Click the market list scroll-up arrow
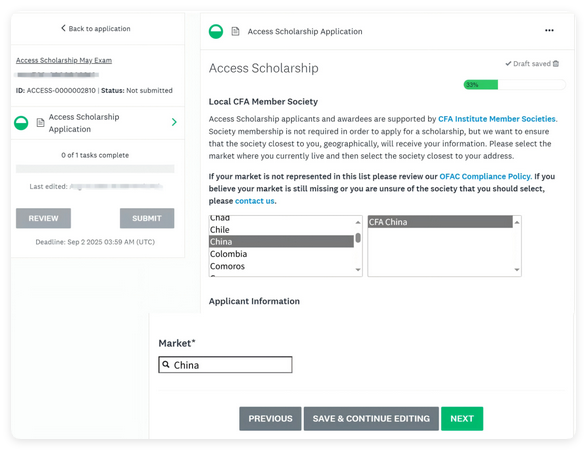The width and height of the screenshot is (587, 450). (x=358, y=222)
